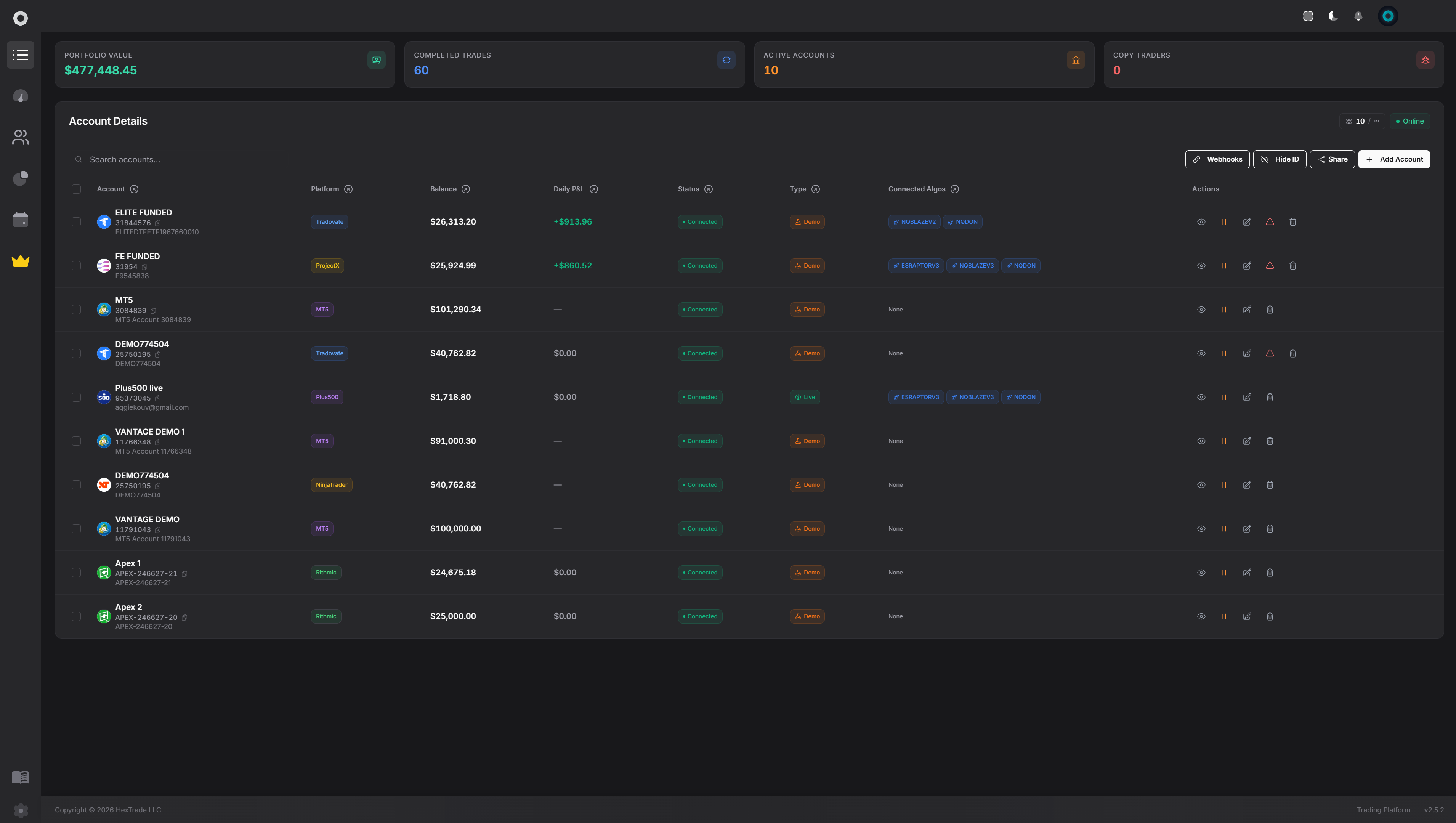This screenshot has width=1456, height=823.
Task: Pause the ELITE FUNDED account
Action: 1224,221
